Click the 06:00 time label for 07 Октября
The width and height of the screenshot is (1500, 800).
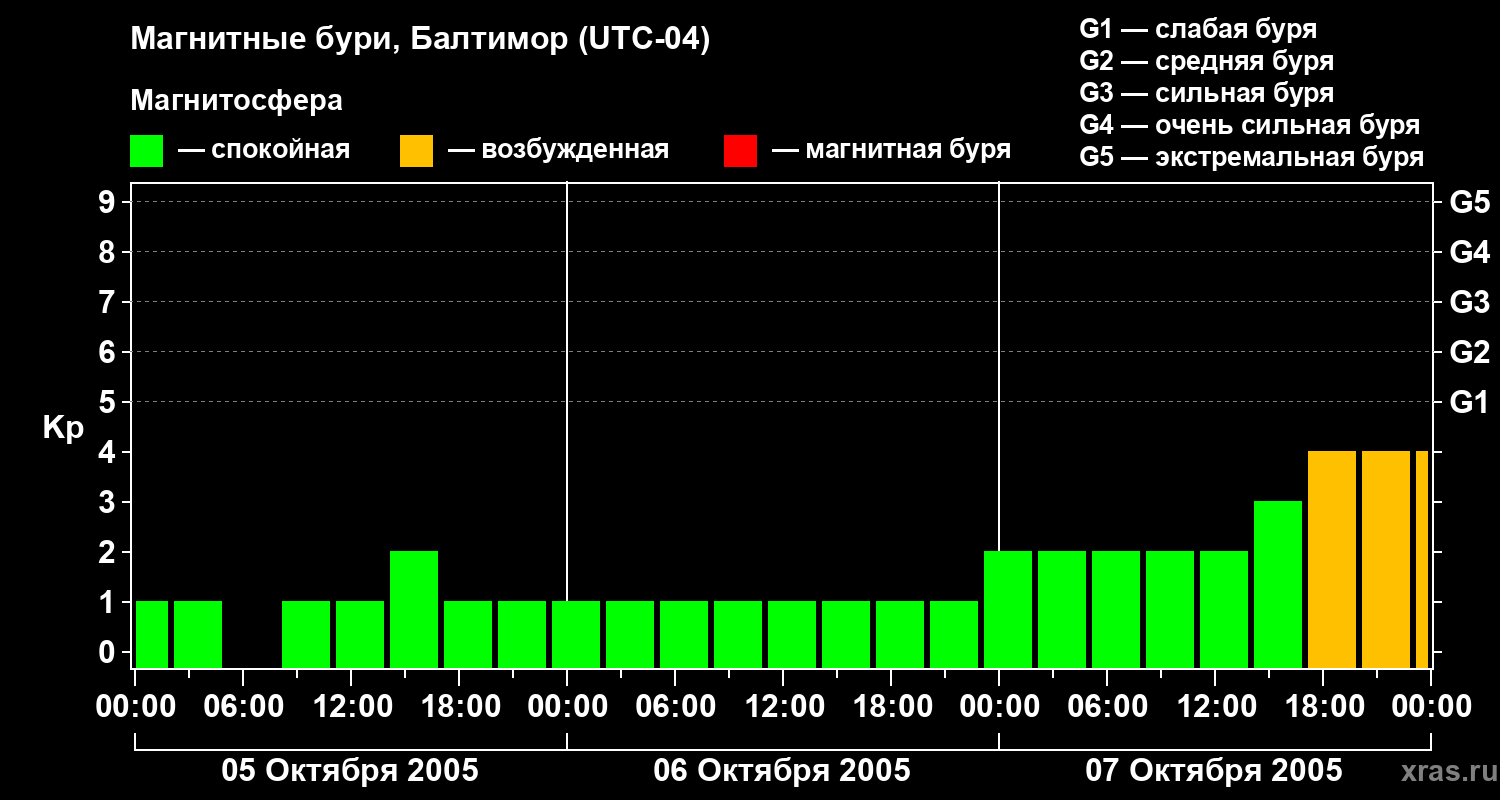tap(1107, 706)
